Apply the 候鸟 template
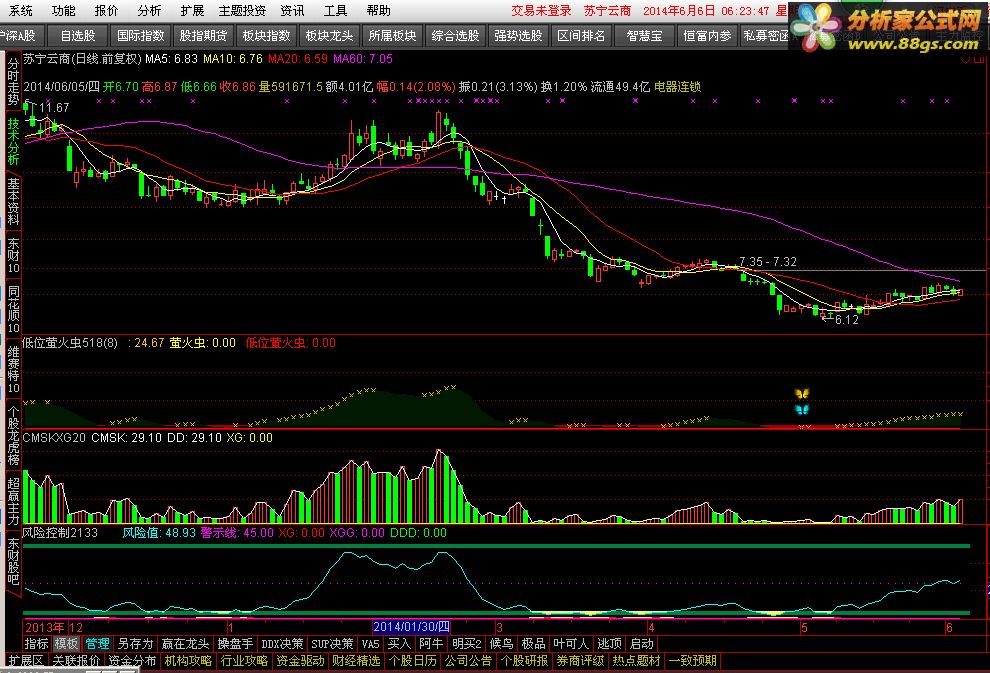This screenshot has height=673, width=990. tap(502, 644)
